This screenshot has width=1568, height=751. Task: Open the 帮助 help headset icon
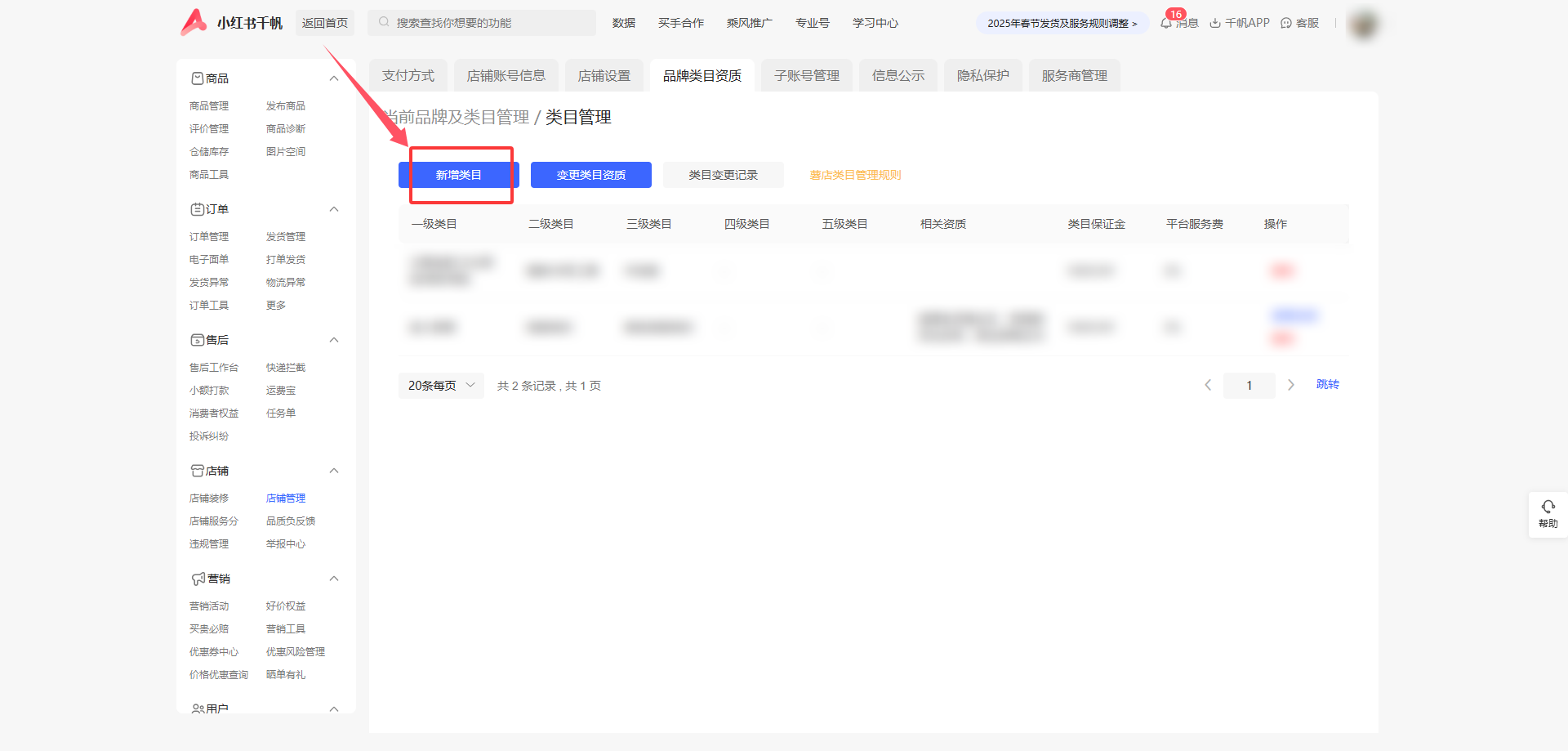coord(1548,507)
